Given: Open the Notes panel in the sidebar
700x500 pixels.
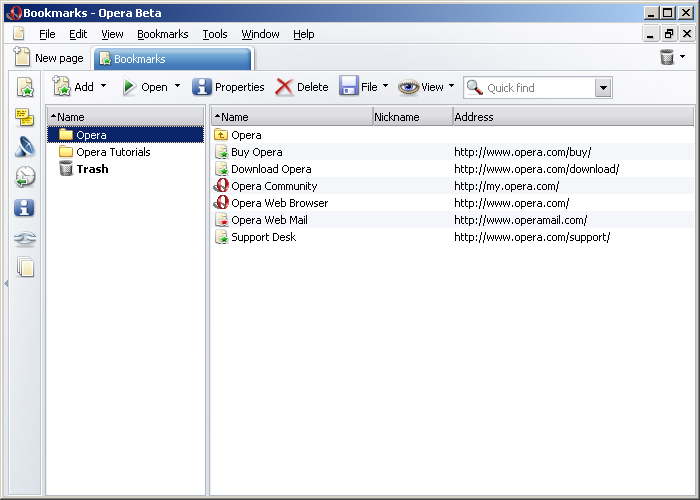Looking at the screenshot, I should click(25, 118).
